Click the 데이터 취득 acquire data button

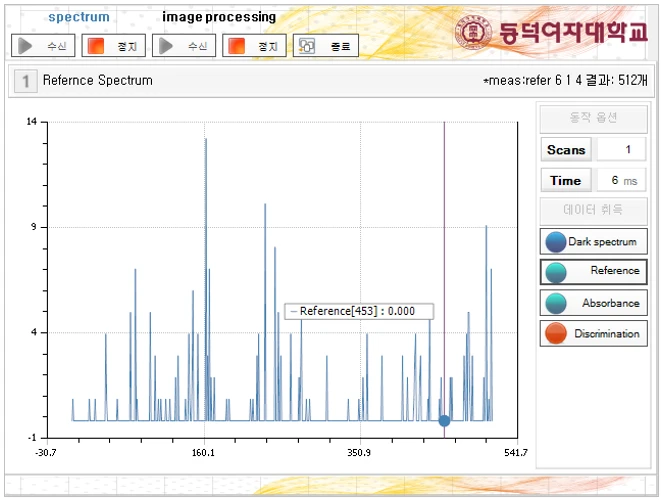[x=593, y=210]
